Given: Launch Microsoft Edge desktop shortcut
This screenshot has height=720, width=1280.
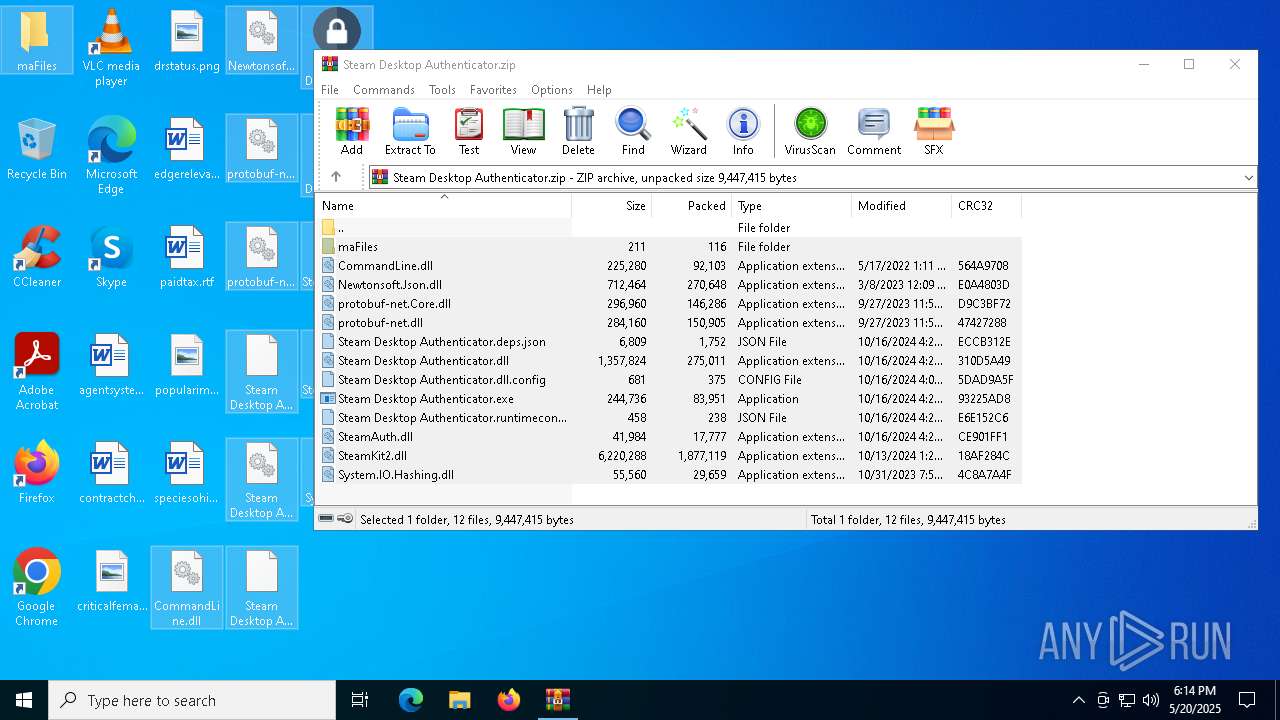Looking at the screenshot, I should [x=111, y=157].
